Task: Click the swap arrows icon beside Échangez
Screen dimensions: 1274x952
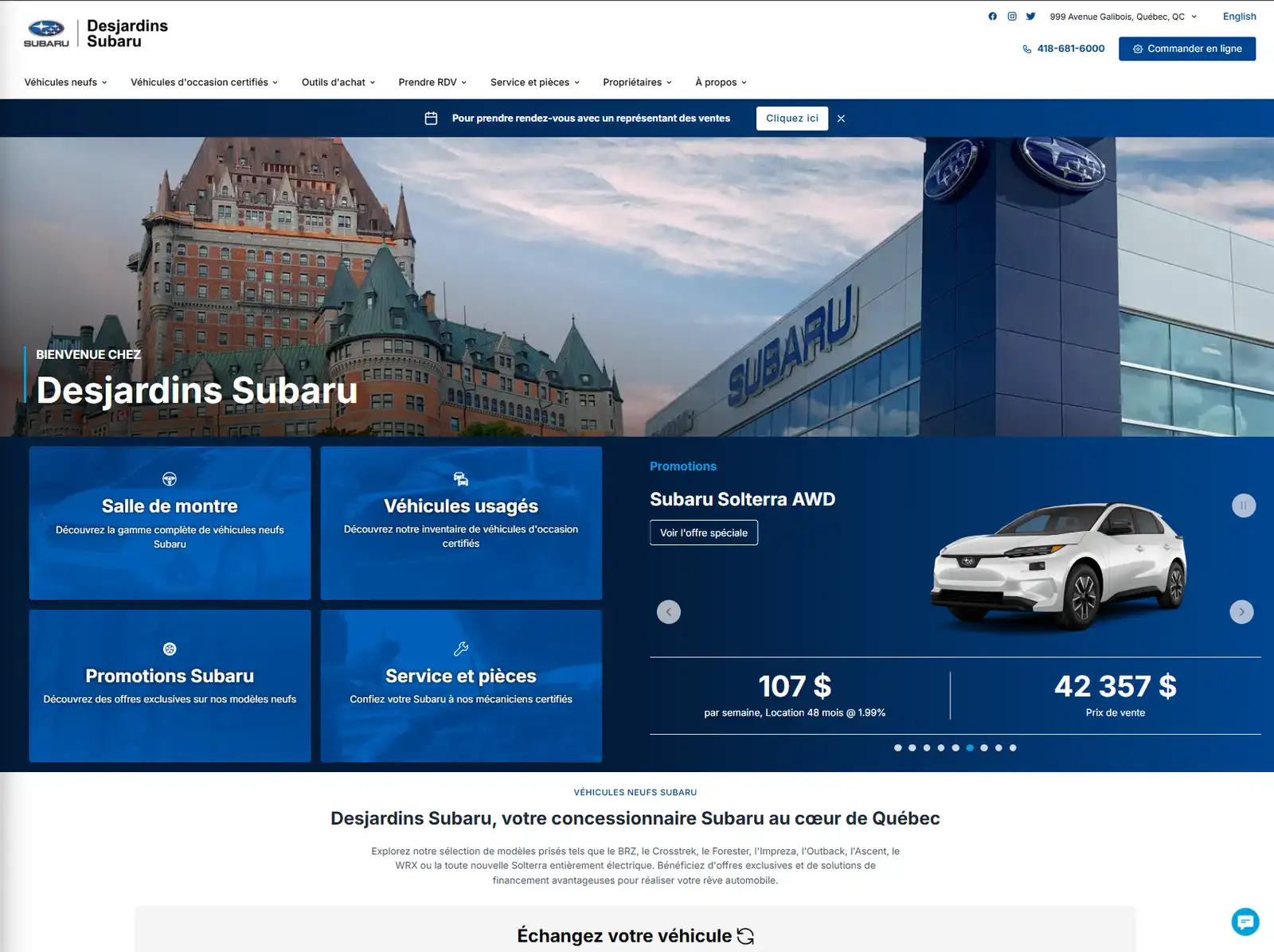Action: pyautogui.click(x=745, y=936)
